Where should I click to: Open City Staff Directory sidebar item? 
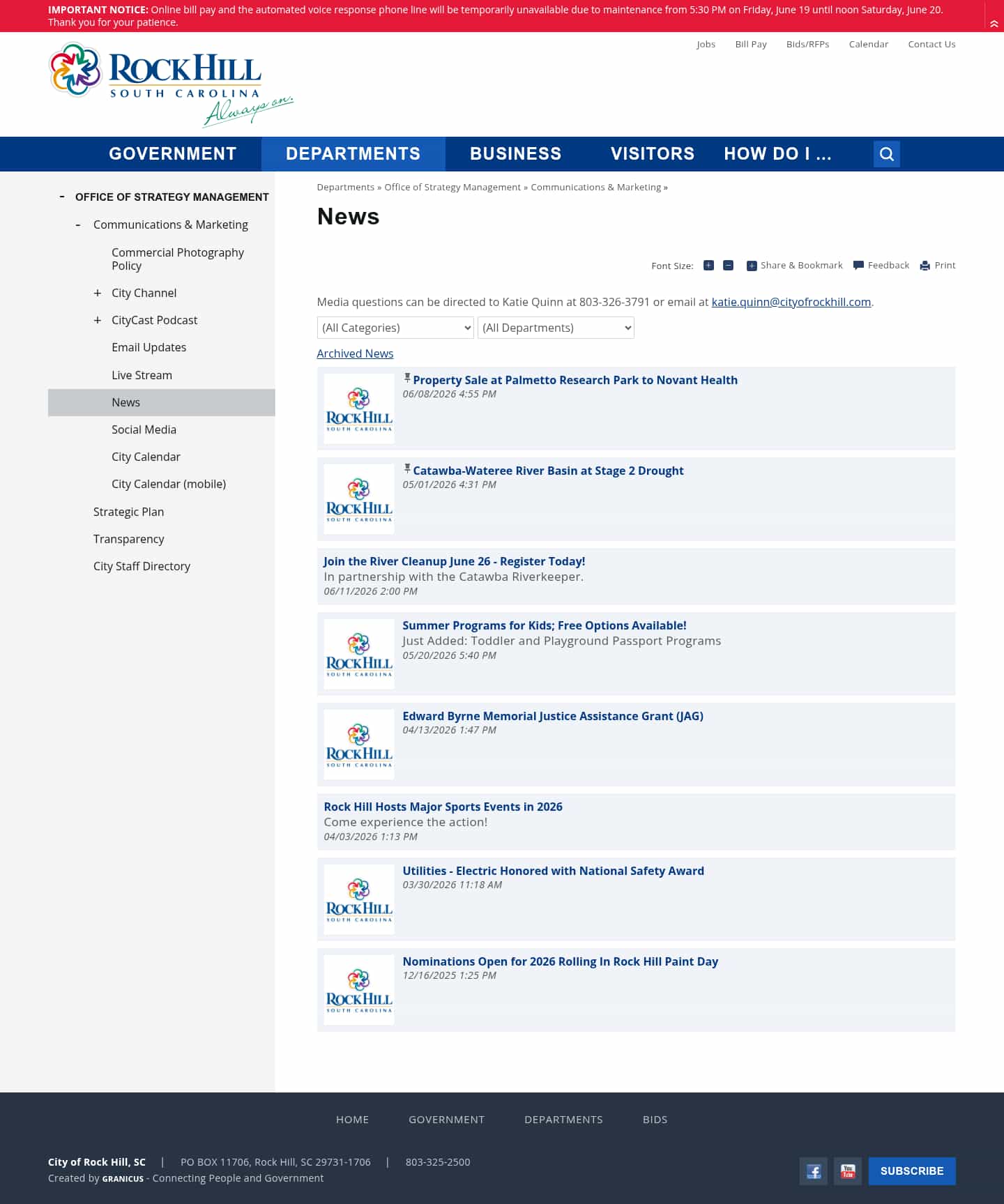click(142, 566)
